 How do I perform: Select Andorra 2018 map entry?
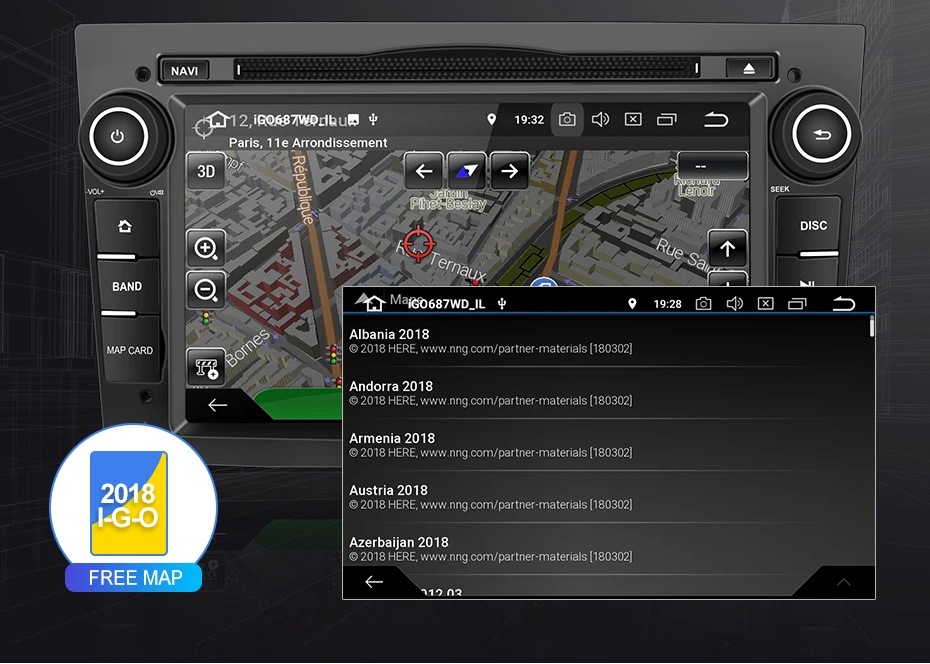pyautogui.click(x=606, y=393)
